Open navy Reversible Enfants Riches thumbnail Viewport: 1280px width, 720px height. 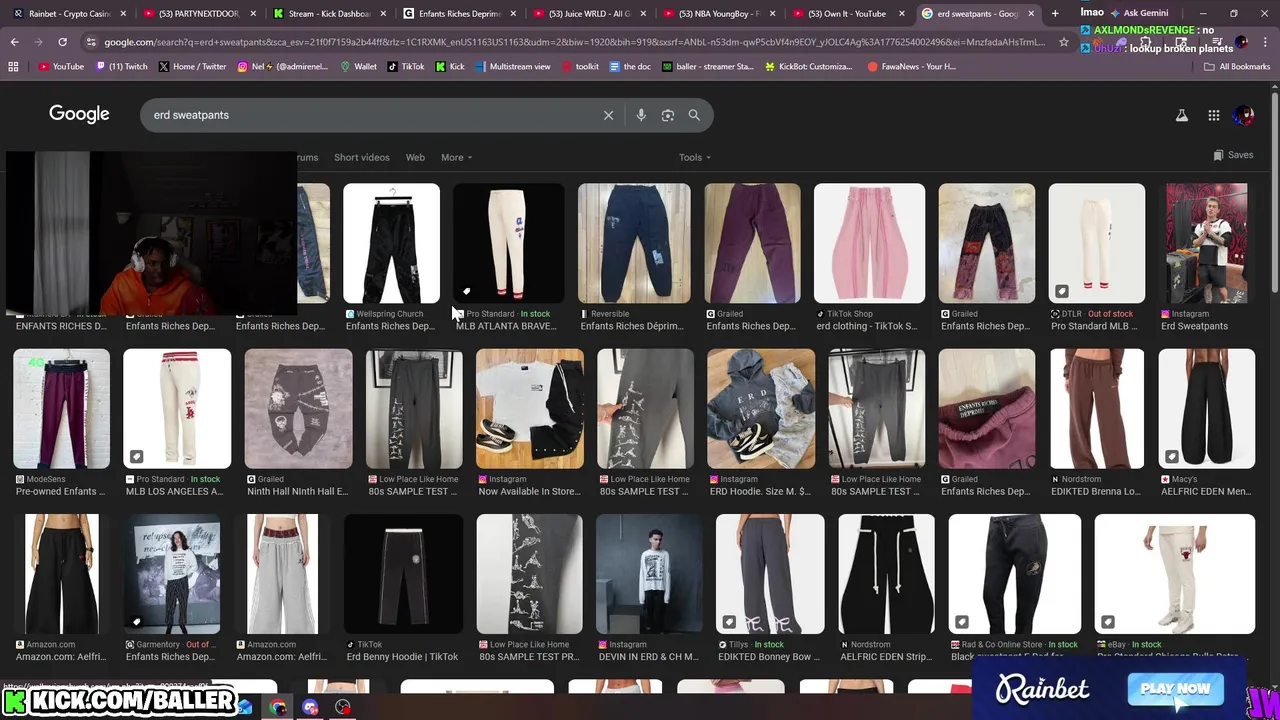pyautogui.click(x=634, y=243)
